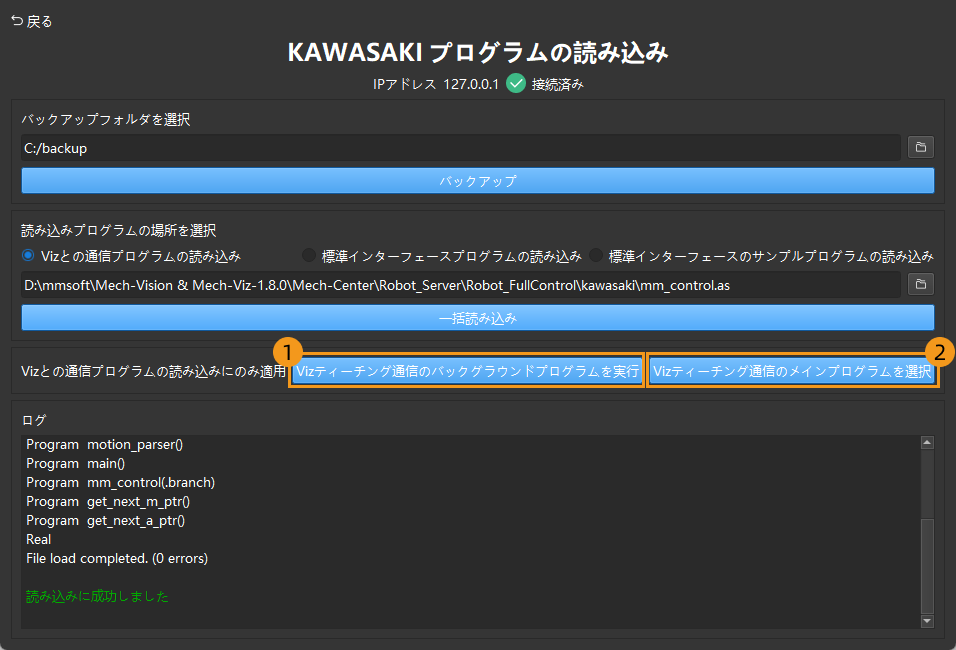This screenshot has width=956, height=650.
Task: Click the log scrollbar up arrow
Action: pos(927,443)
